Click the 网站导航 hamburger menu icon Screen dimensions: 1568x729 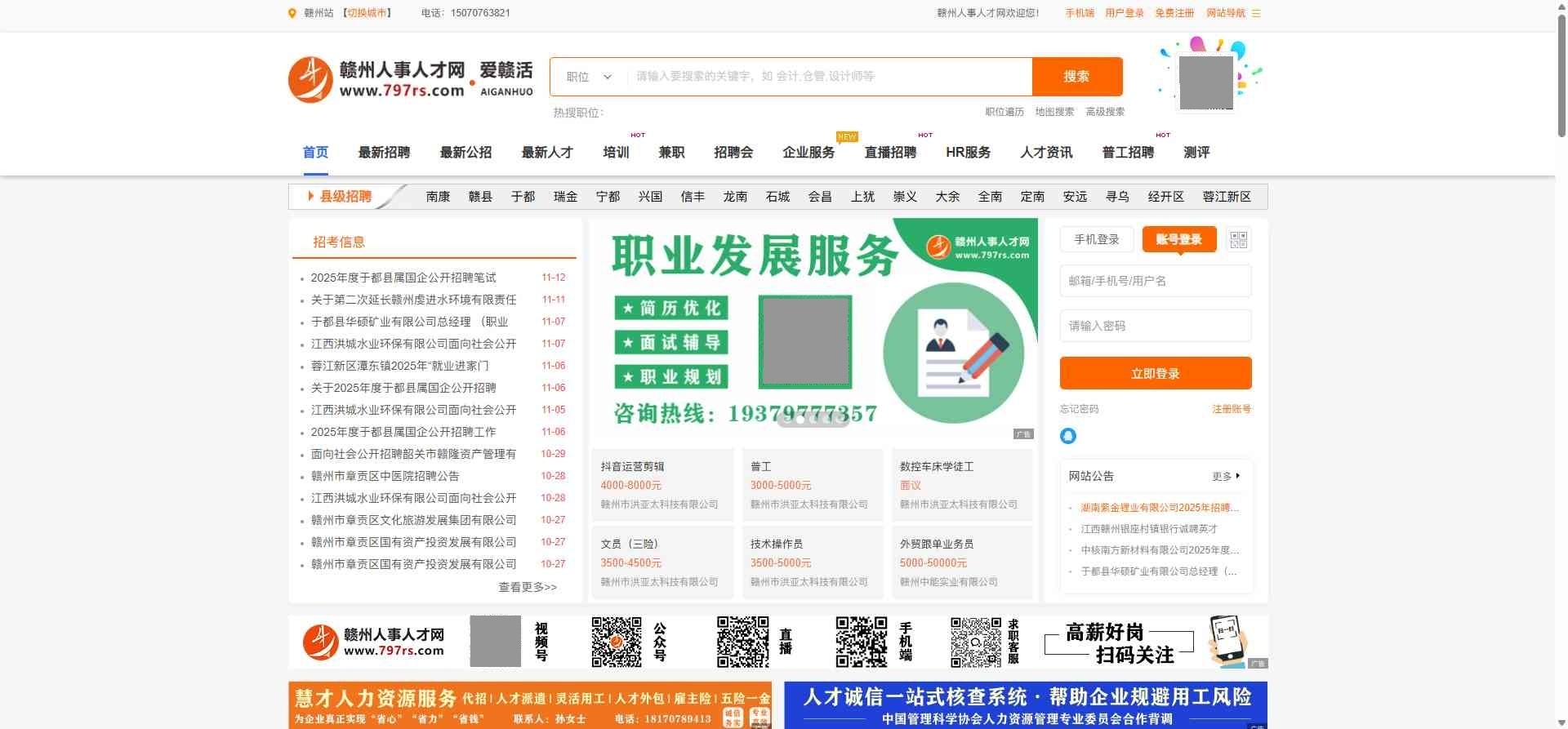tap(1256, 13)
